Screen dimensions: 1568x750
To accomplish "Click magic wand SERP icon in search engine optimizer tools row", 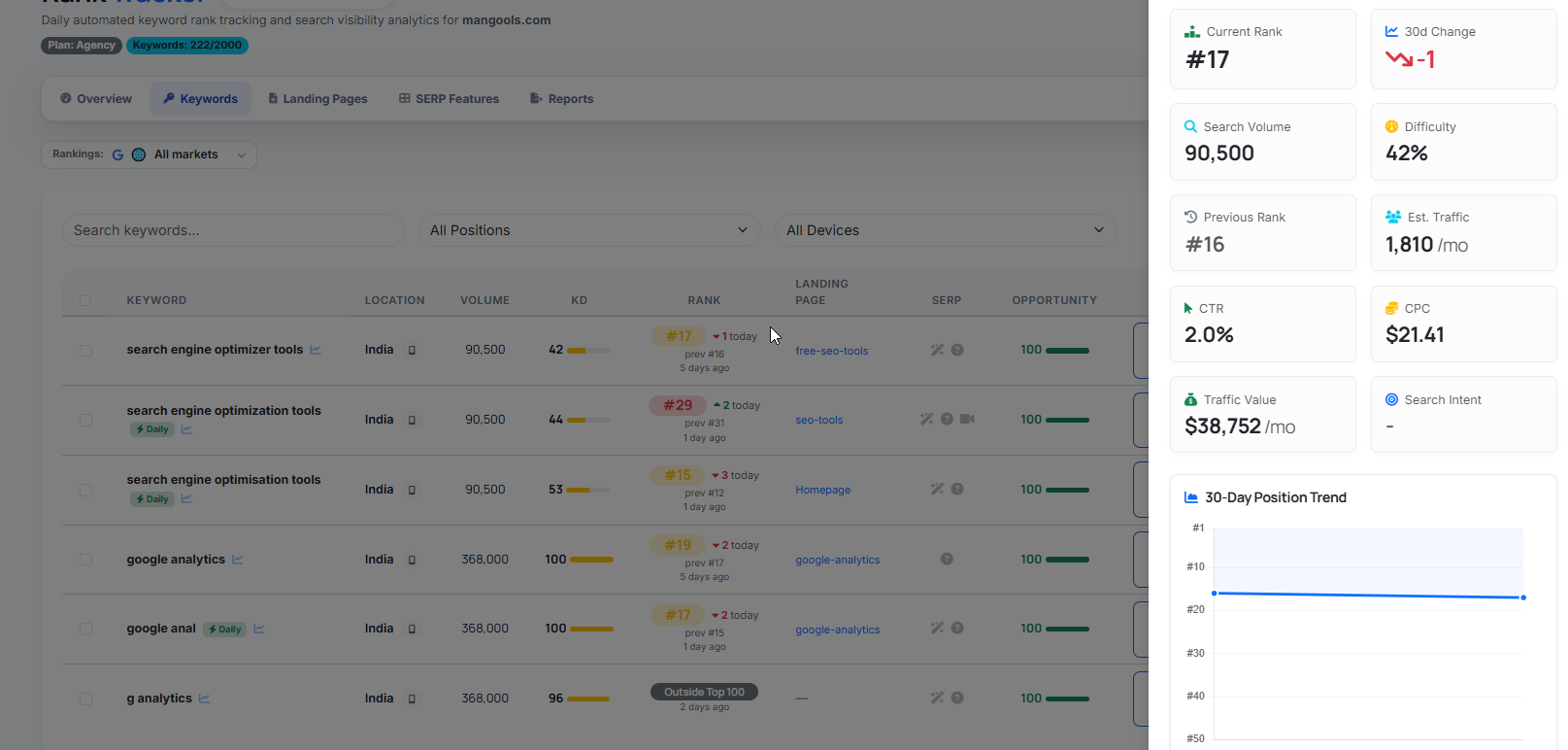I will pyautogui.click(x=937, y=350).
